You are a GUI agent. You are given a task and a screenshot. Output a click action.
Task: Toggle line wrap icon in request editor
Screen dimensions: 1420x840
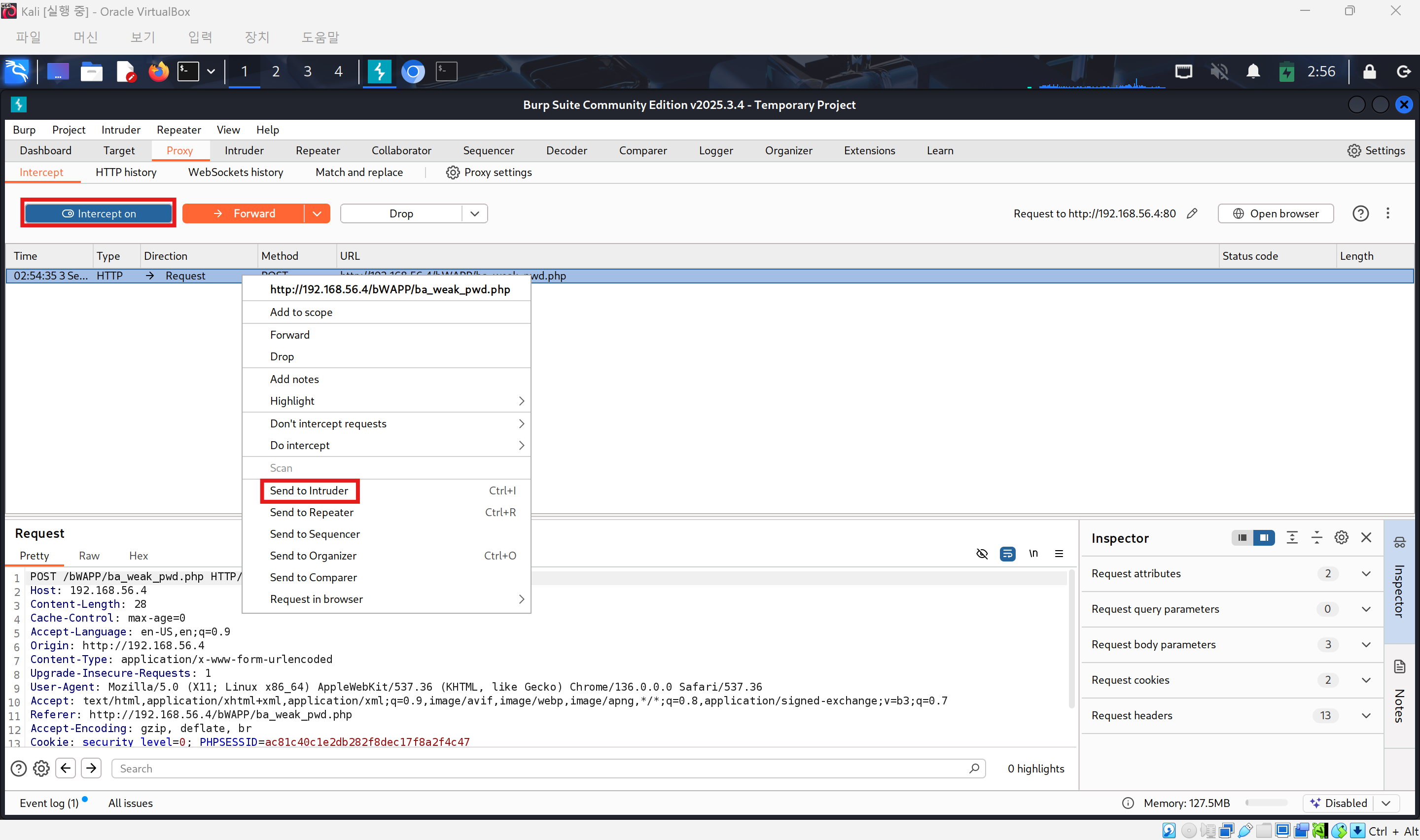1007,554
